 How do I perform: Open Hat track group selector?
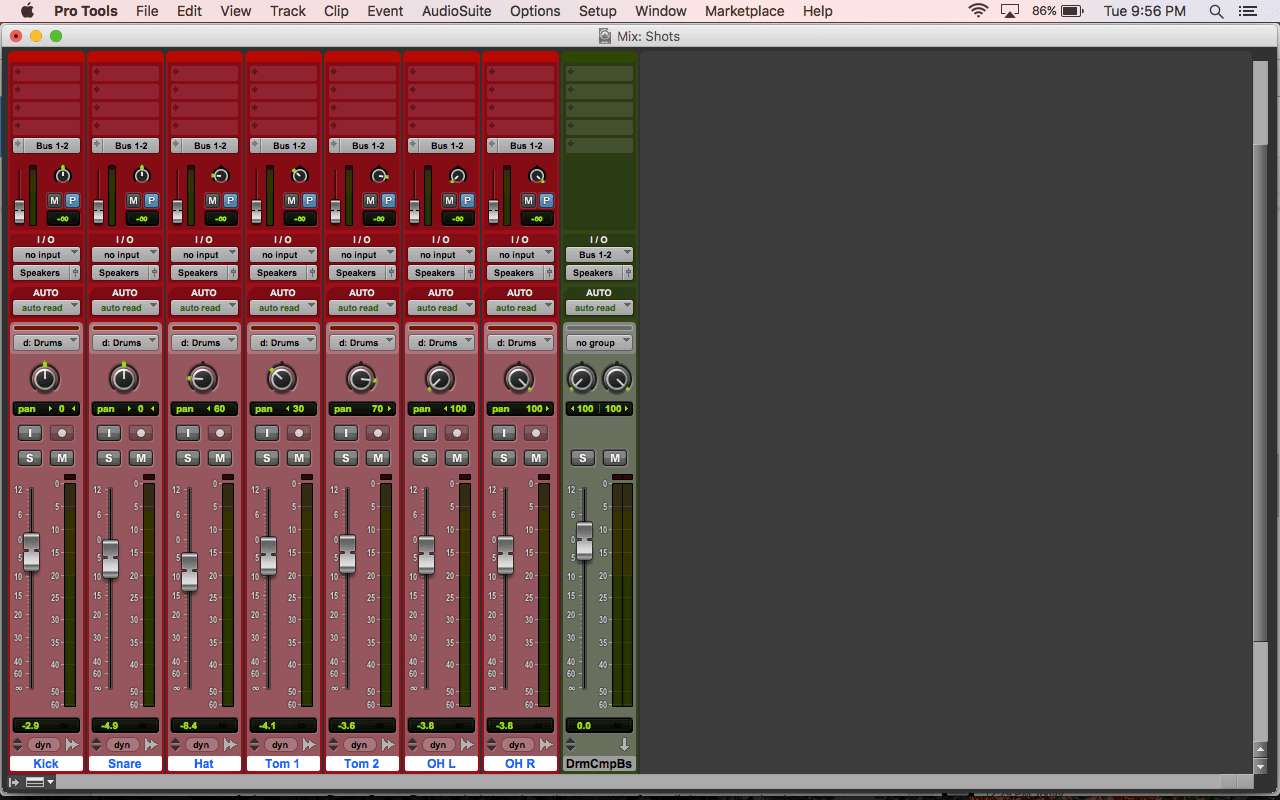(204, 343)
